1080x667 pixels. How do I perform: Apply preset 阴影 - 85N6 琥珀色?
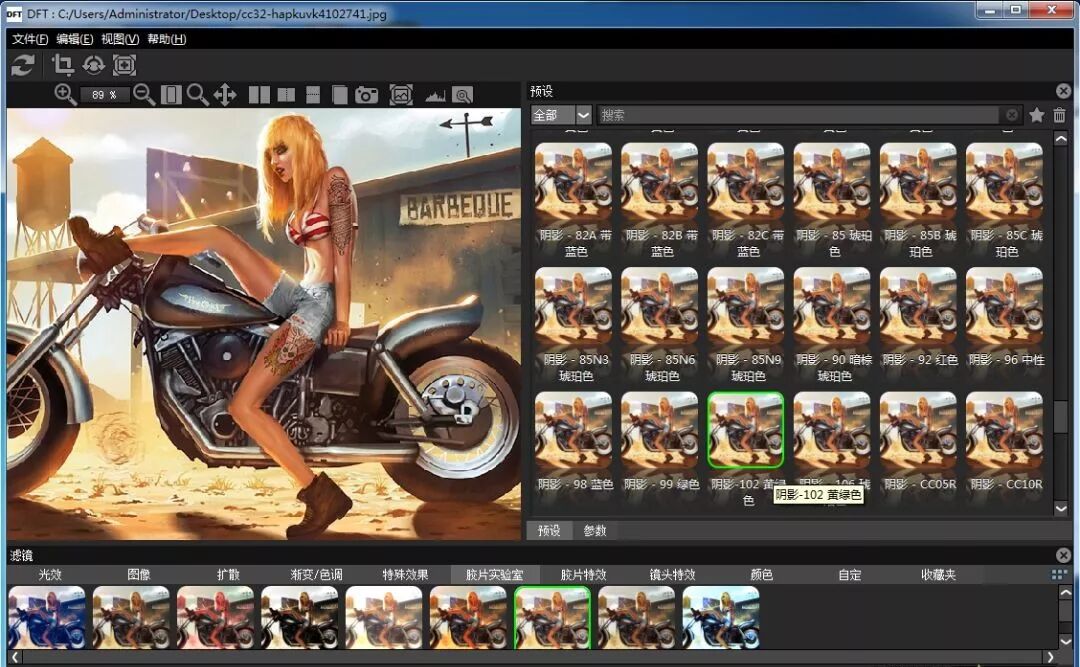pos(659,306)
